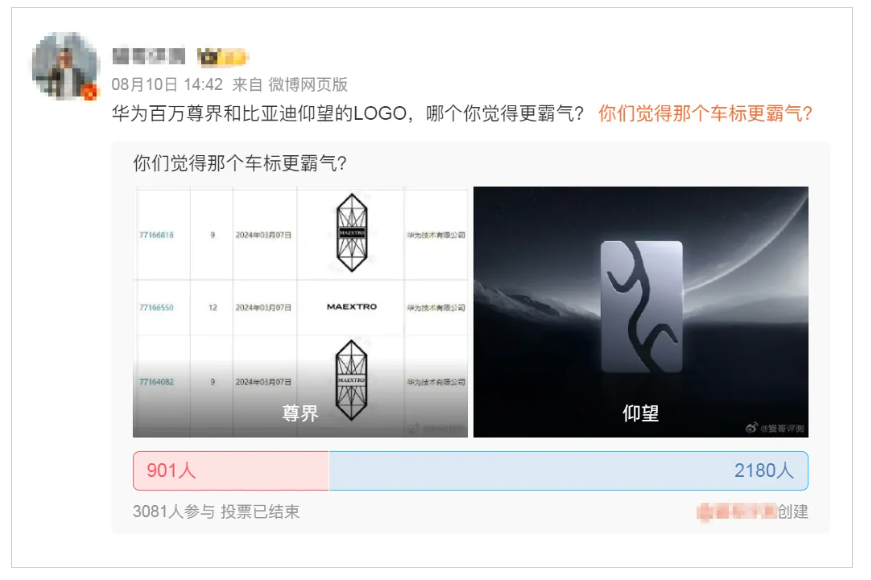Click trademark number 77166550
Viewport: 871px width, 580px height.
(157, 307)
